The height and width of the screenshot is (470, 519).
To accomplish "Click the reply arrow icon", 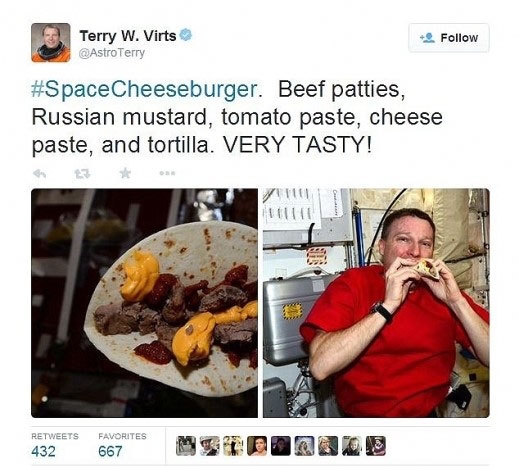I will [x=39, y=173].
